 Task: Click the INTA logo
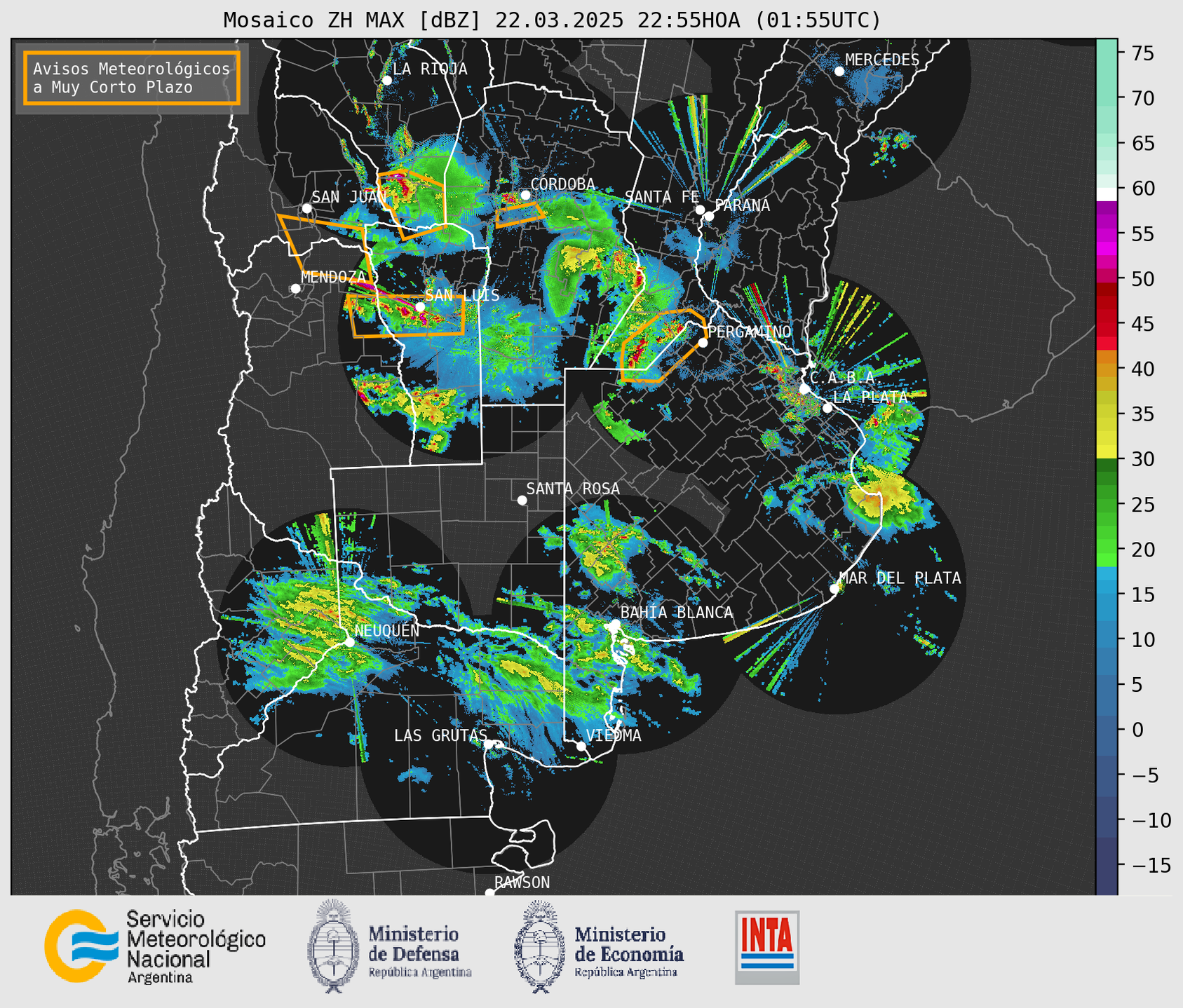point(767,947)
